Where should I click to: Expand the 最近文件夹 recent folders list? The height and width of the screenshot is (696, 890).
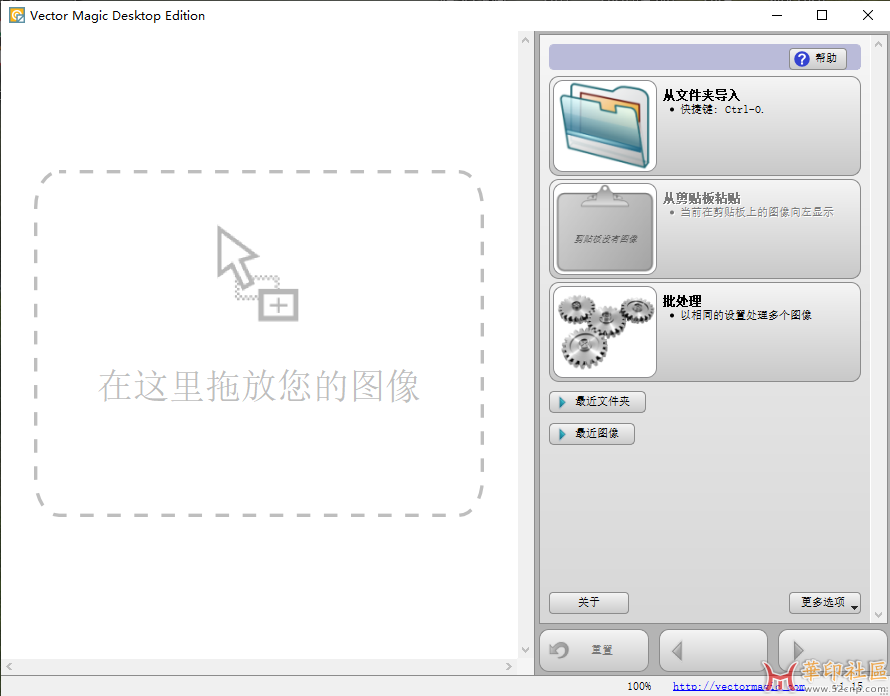point(597,402)
